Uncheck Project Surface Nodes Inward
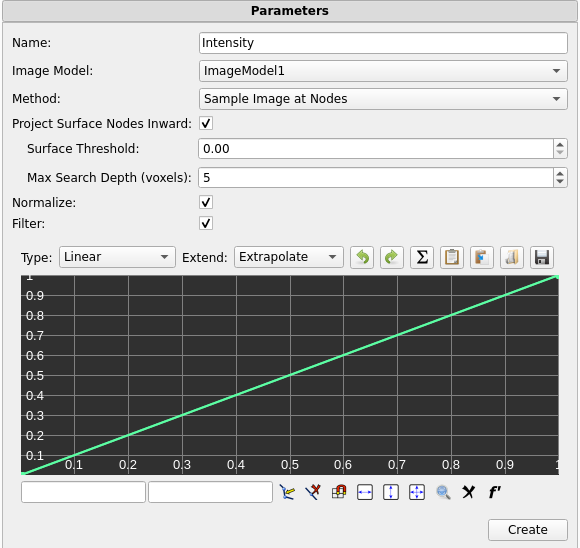 (206, 123)
